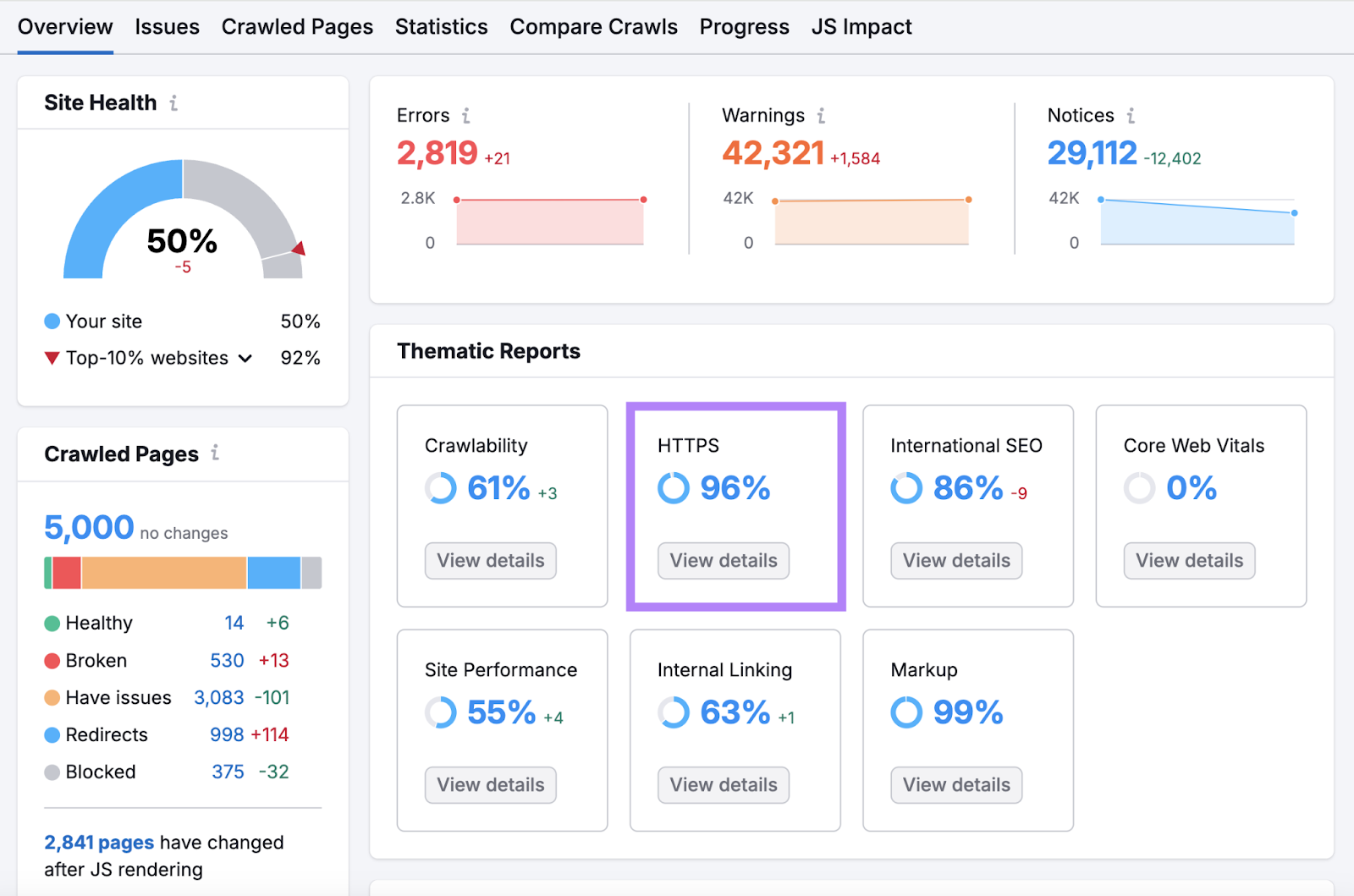Click the Broken pages count 530
The image size is (1354, 896).
coord(227,661)
